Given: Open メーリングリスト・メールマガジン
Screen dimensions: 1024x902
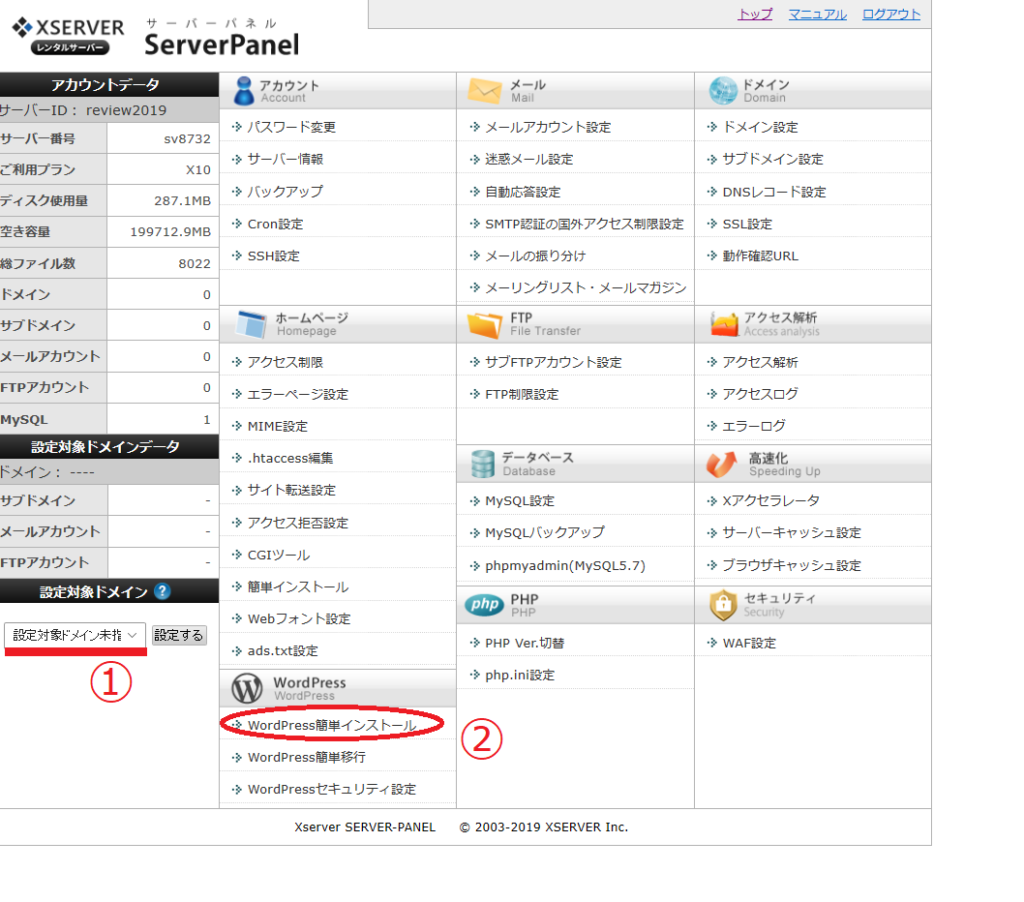Looking at the screenshot, I should [x=586, y=288].
